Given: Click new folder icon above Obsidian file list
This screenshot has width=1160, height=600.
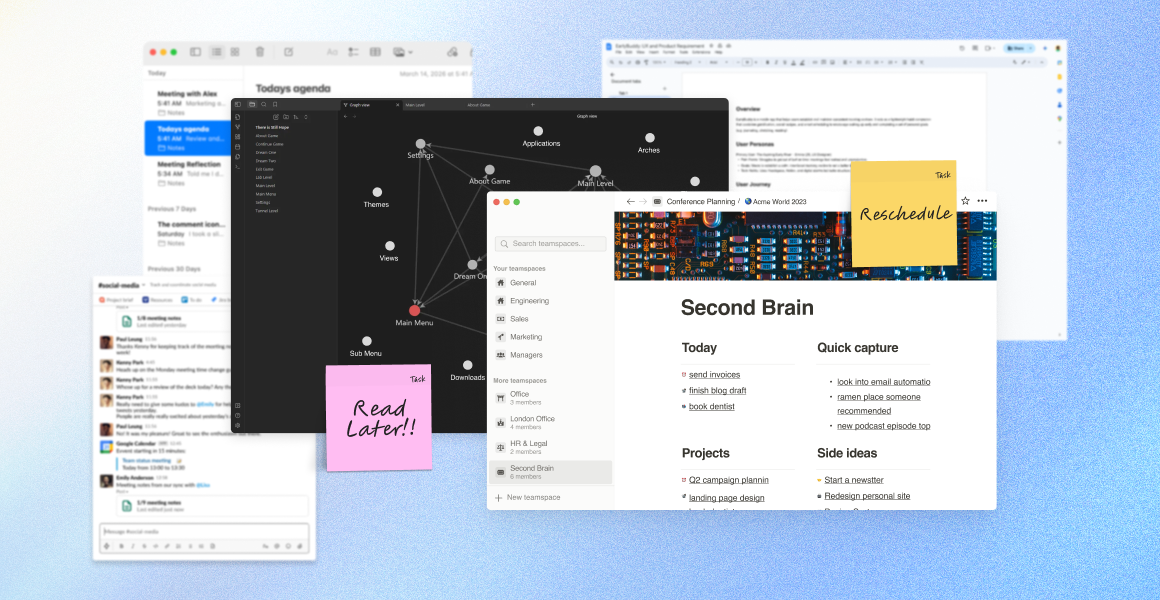Looking at the screenshot, I should [x=286, y=117].
